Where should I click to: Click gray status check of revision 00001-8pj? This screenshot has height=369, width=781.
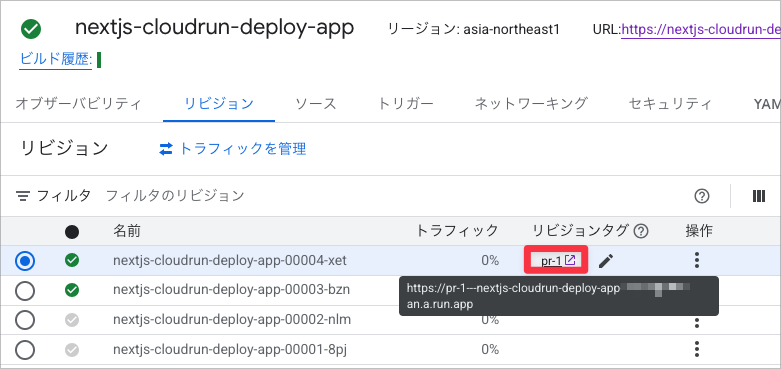coord(72,350)
